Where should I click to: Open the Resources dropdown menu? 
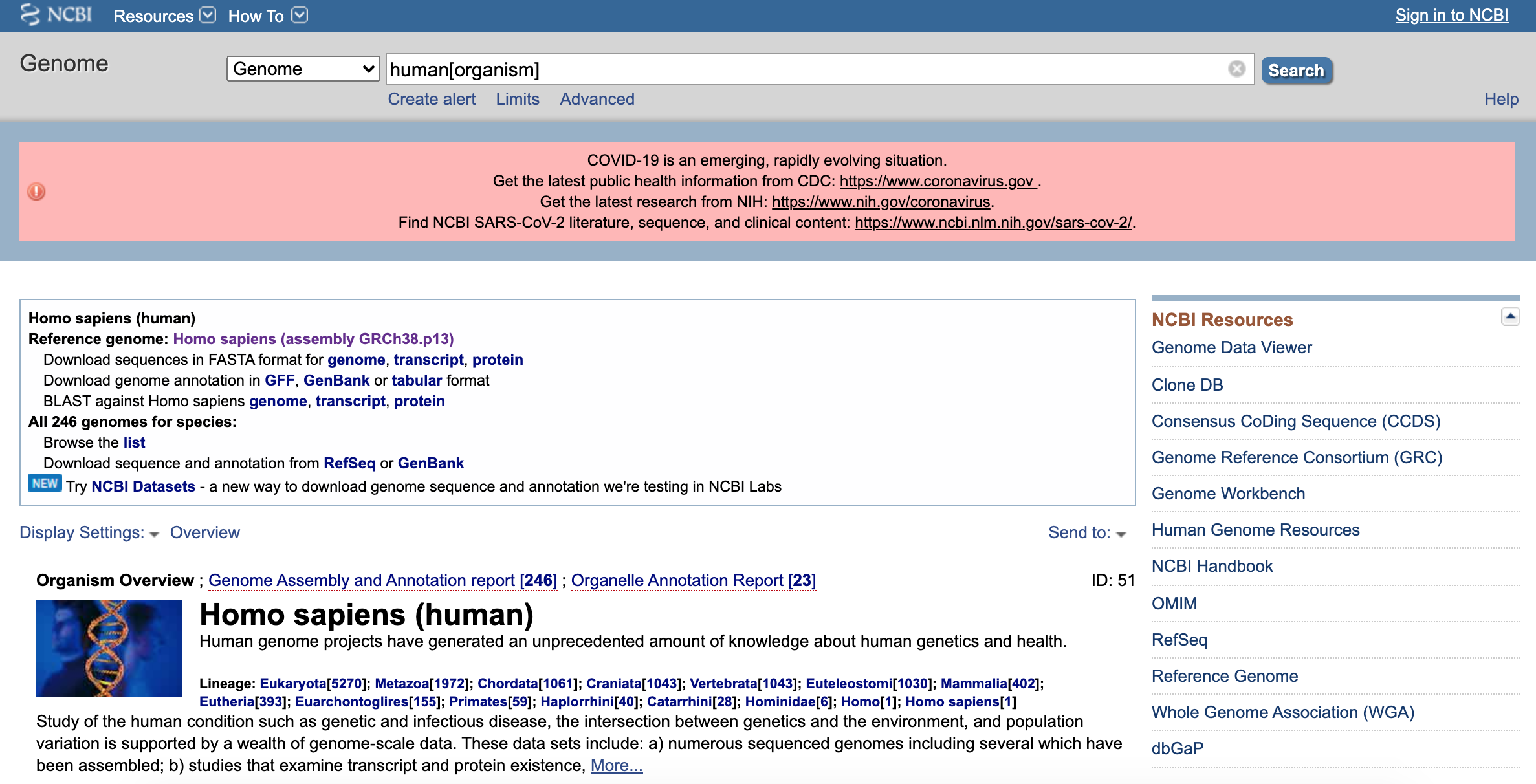(164, 16)
